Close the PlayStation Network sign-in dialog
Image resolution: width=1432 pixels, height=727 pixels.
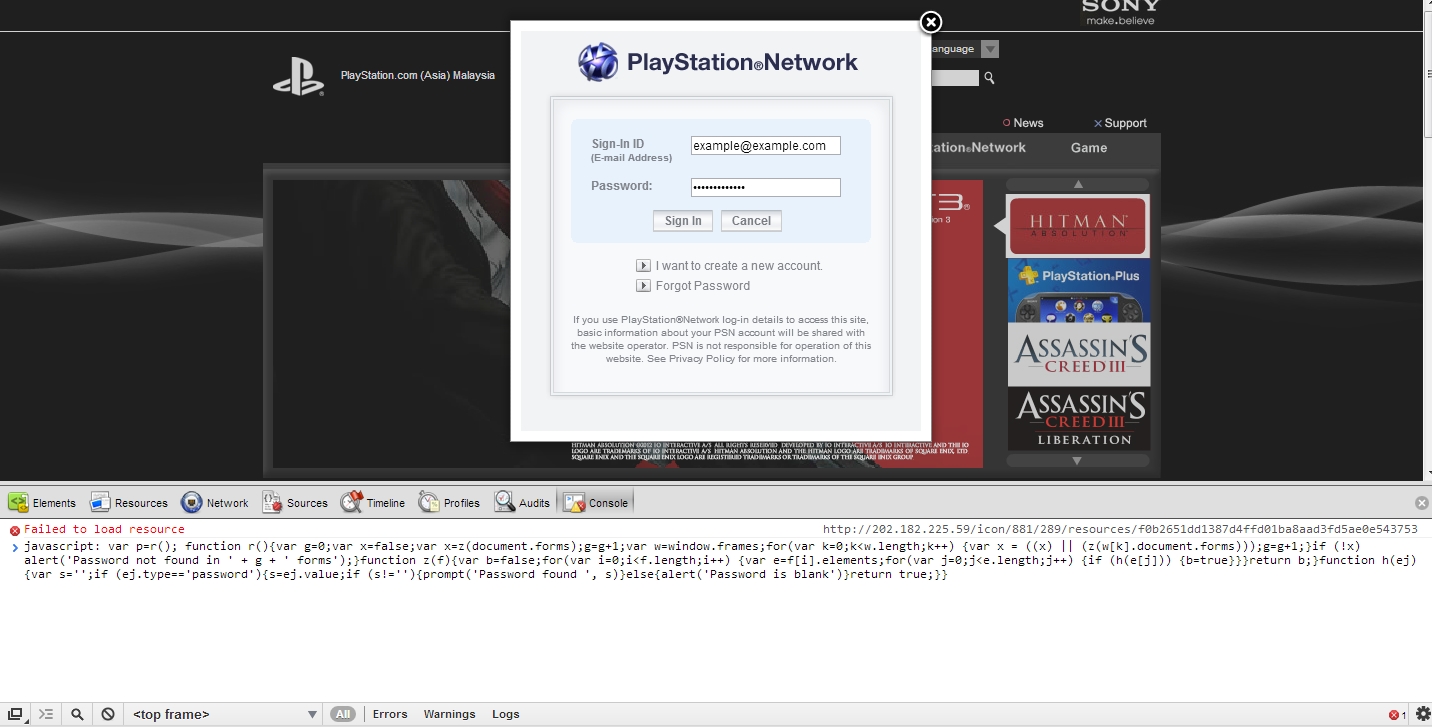[930, 22]
